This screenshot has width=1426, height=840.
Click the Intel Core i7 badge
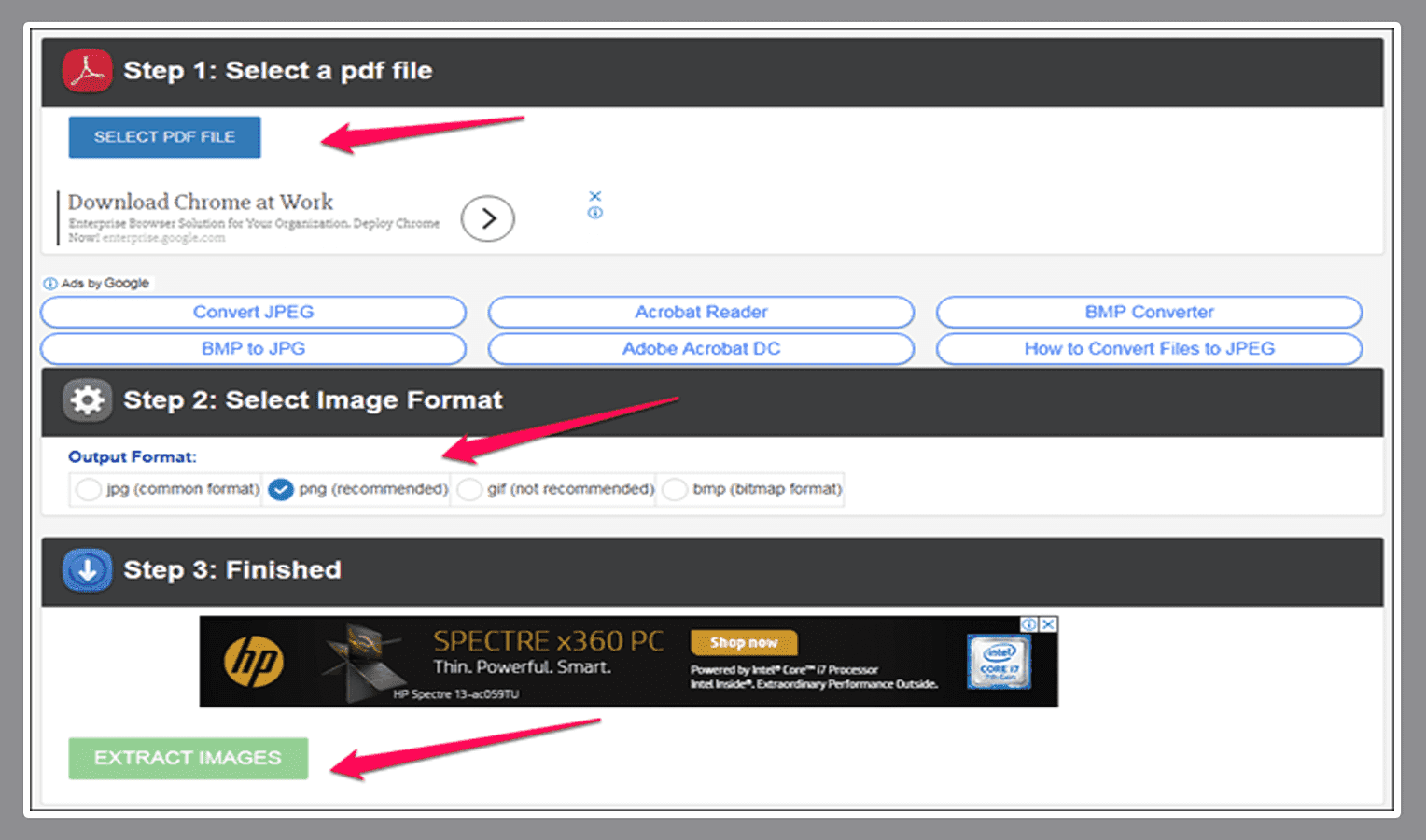coord(999,662)
